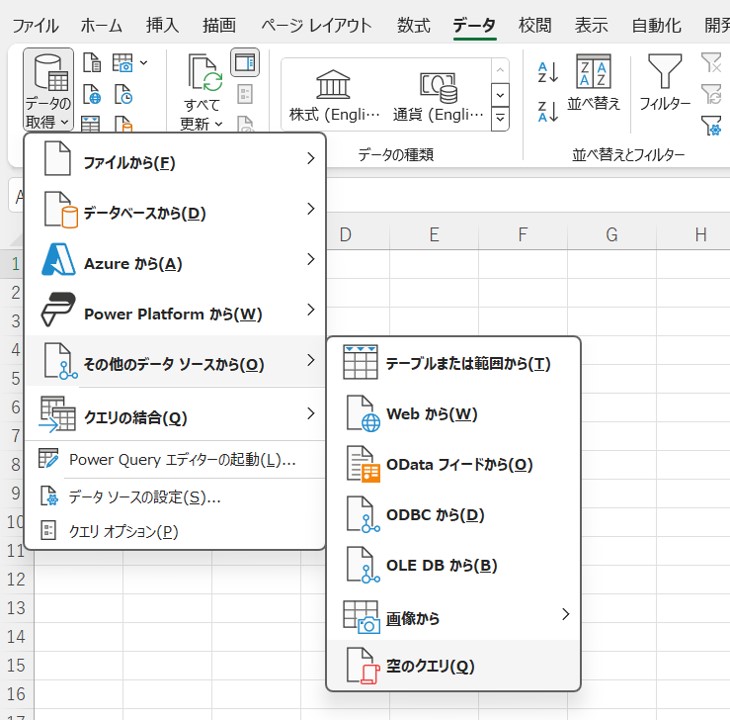730x720 pixels.
Task: Click the active データ tab
Action: pos(474,26)
